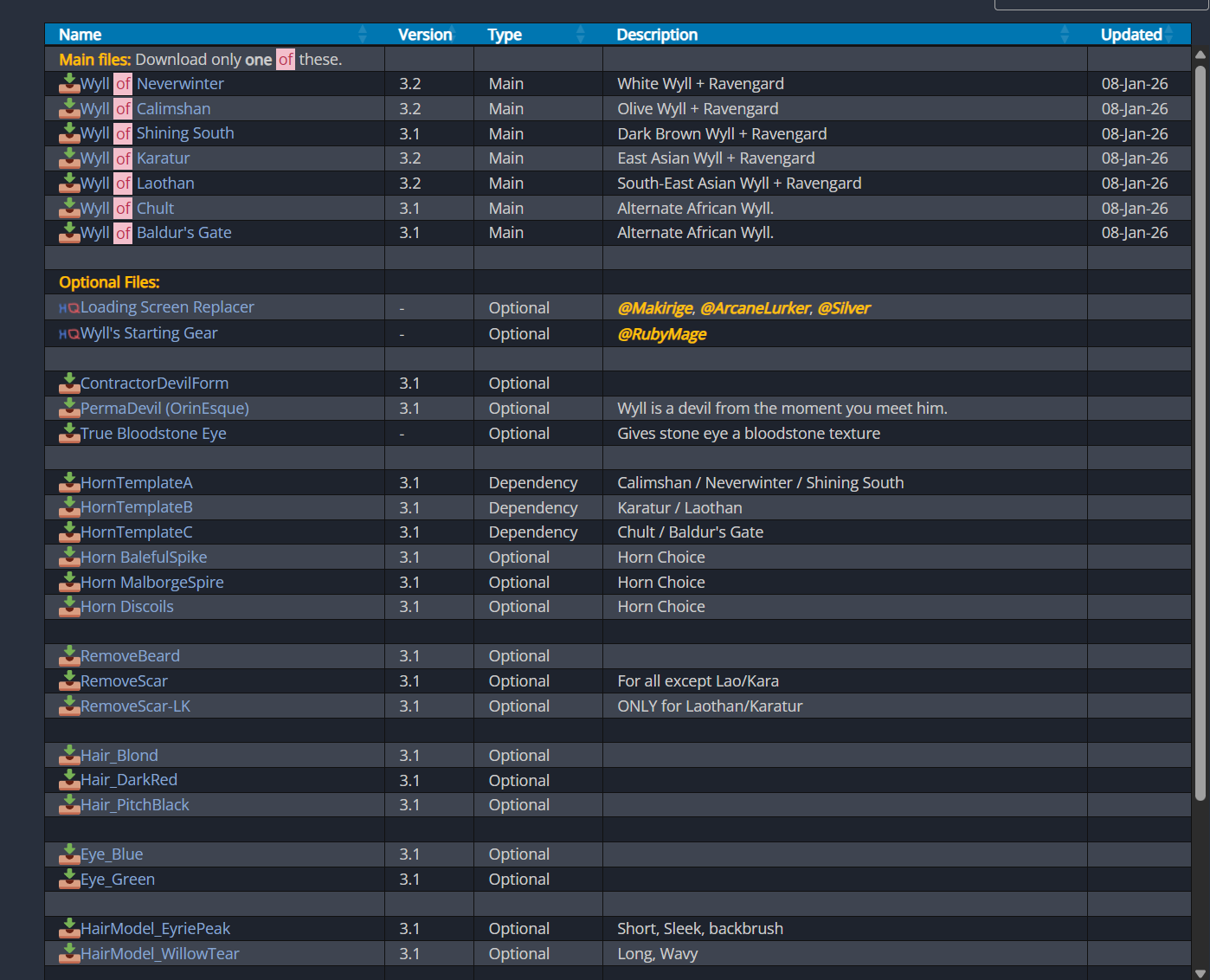The image size is (1210, 980).
Task: Click download icon next to Wyll of Karatur
Action: pos(69,158)
